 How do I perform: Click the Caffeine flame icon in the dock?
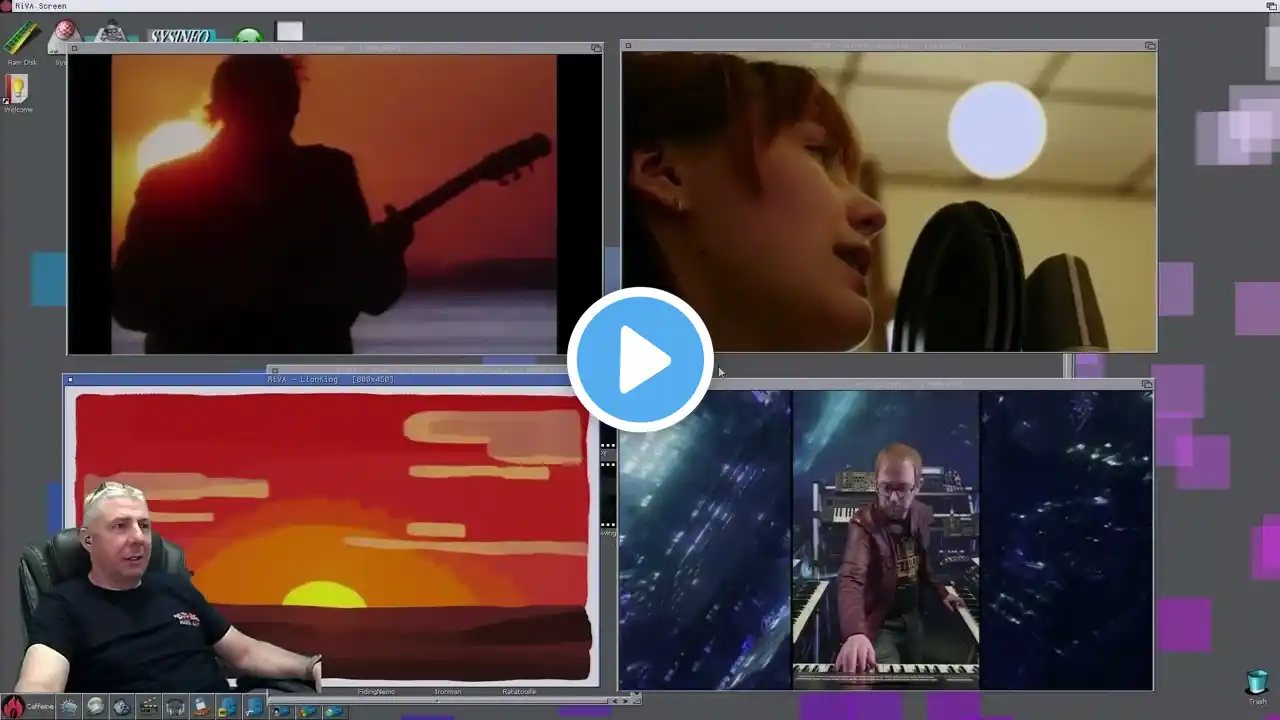(13, 706)
